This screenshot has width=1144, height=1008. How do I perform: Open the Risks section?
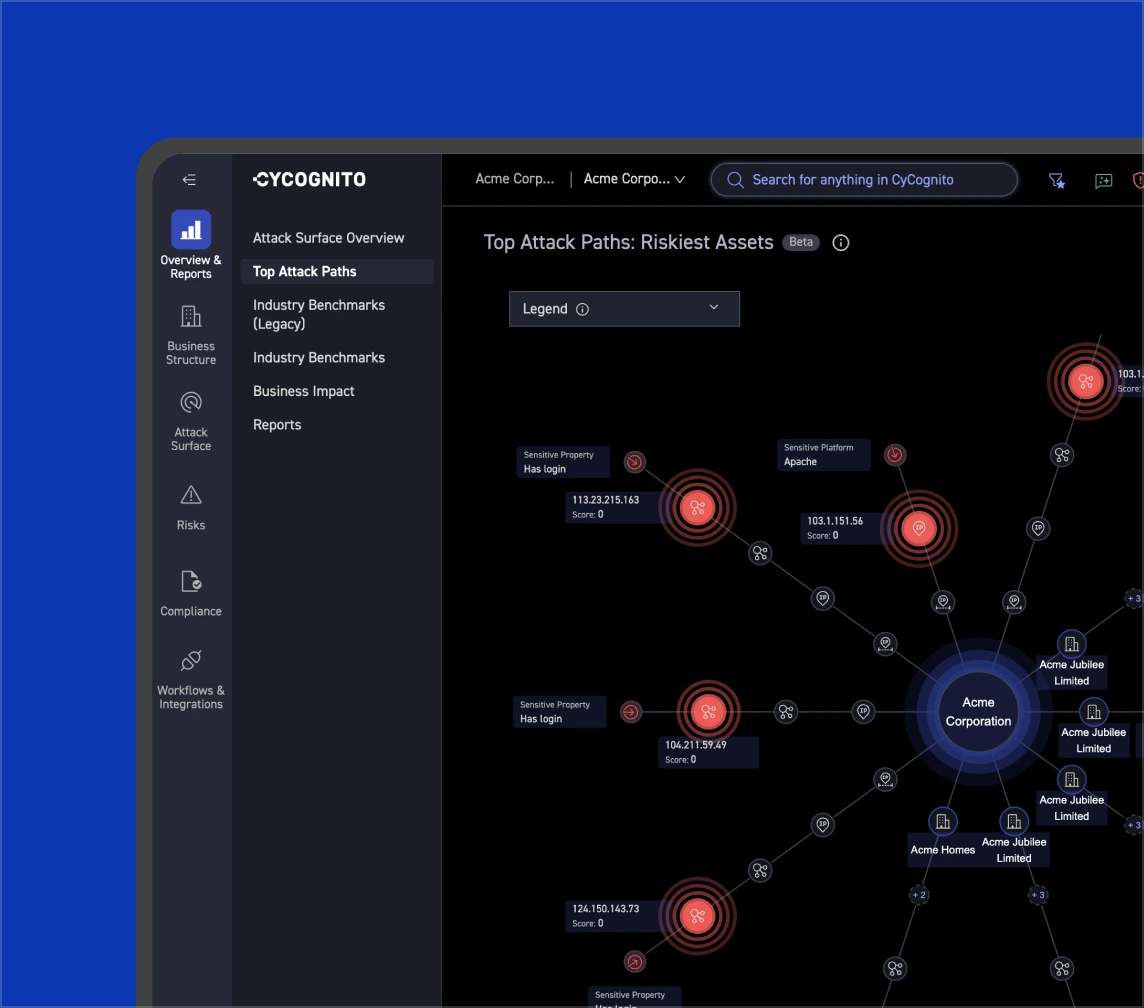click(190, 507)
